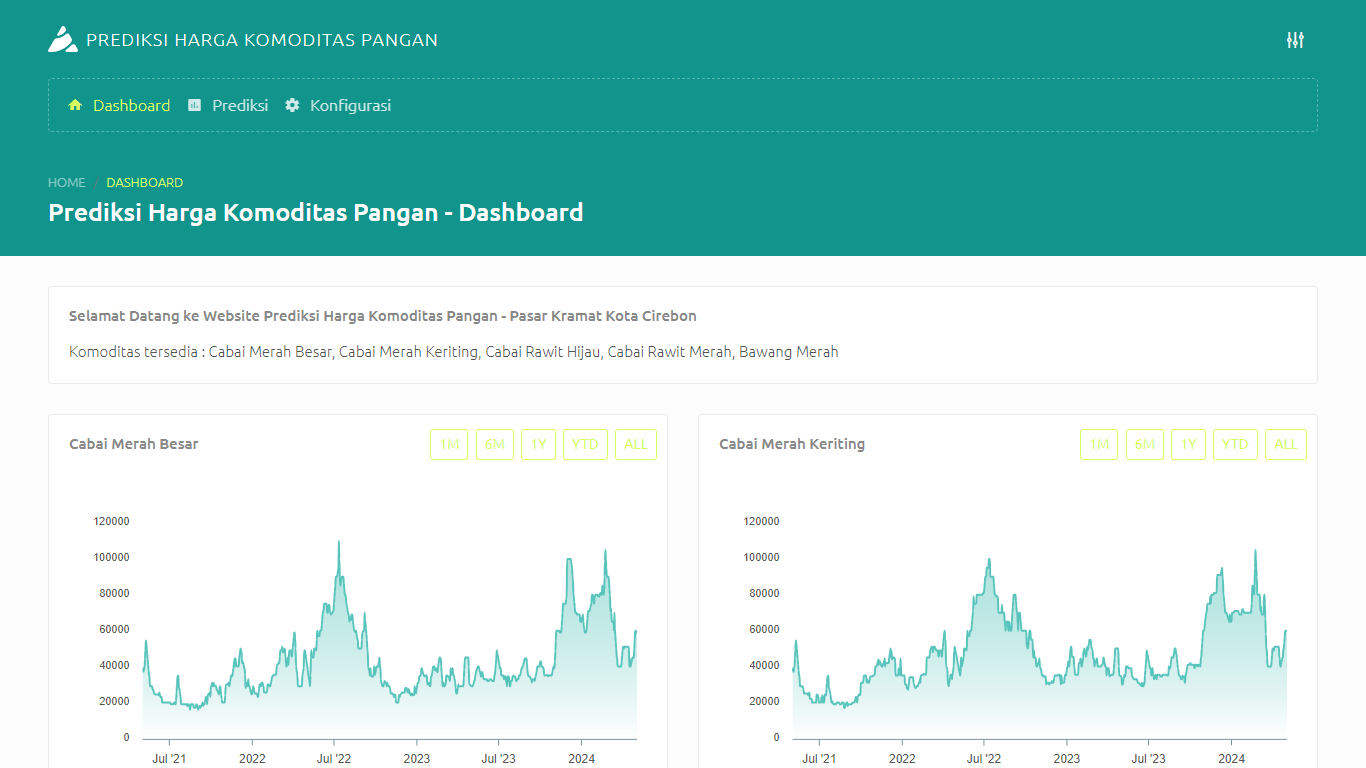1366x768 pixels.
Task: Select 6M range for Cabai Merah Keriting
Action: click(x=1145, y=445)
